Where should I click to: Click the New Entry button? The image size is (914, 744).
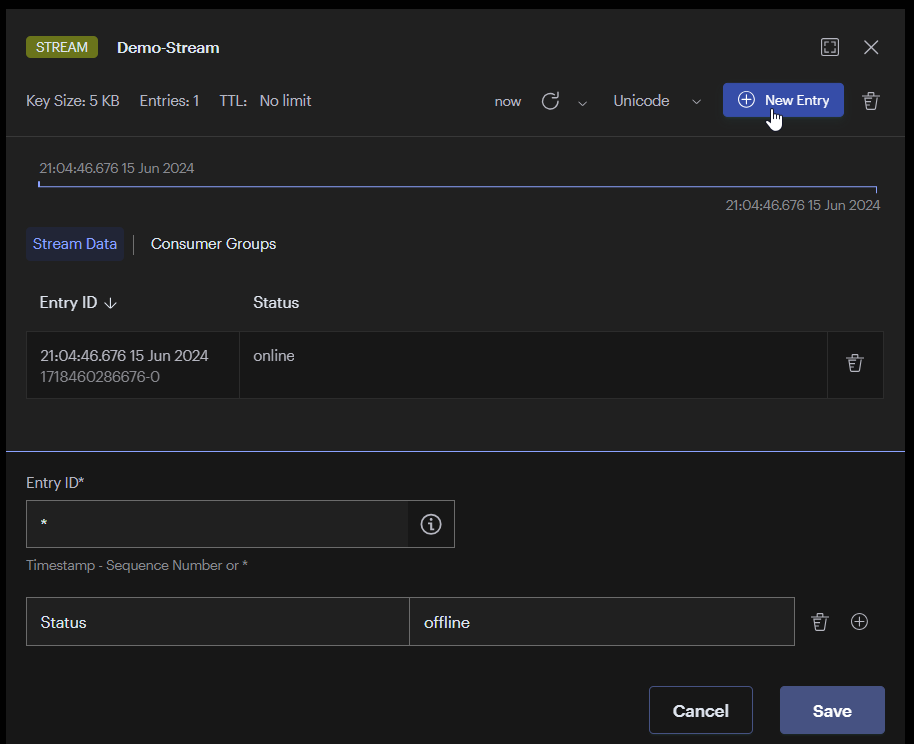(x=783, y=100)
